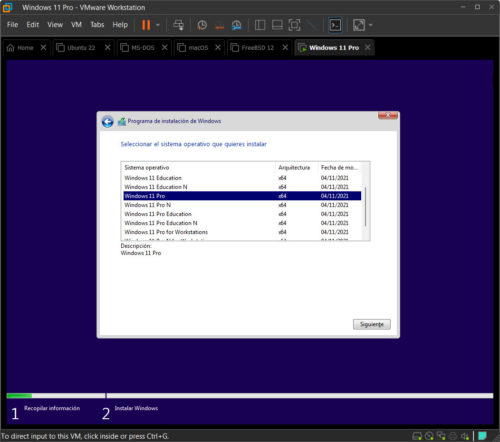Go back with the blue arrow in setup

coord(107,122)
